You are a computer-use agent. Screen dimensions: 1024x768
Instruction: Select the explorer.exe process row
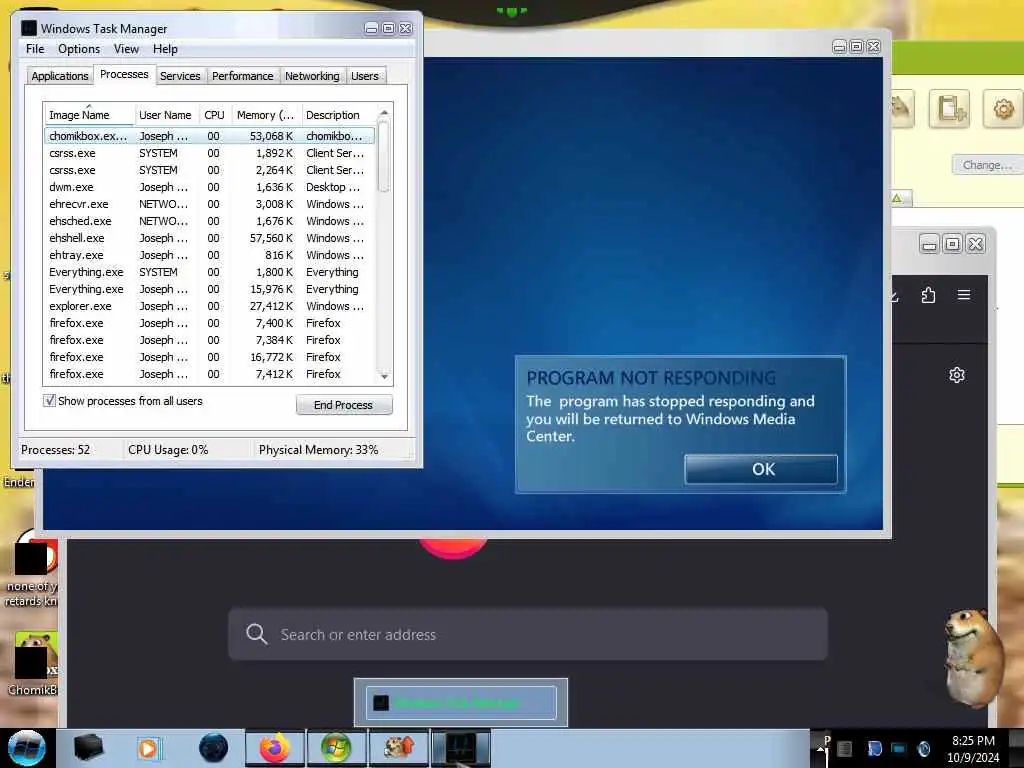click(x=210, y=306)
